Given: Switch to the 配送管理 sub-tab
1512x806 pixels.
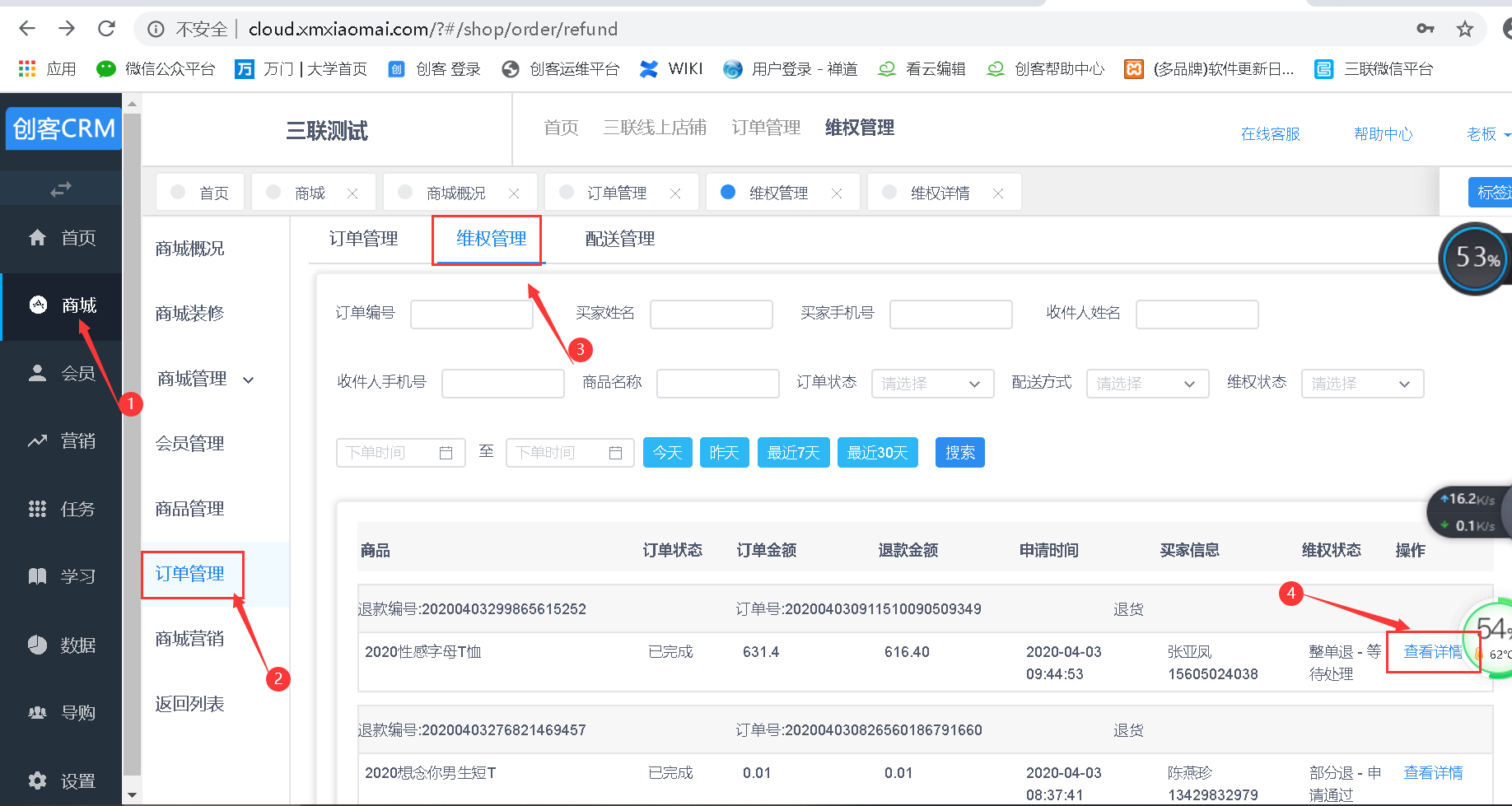Looking at the screenshot, I should pyautogui.click(x=619, y=239).
